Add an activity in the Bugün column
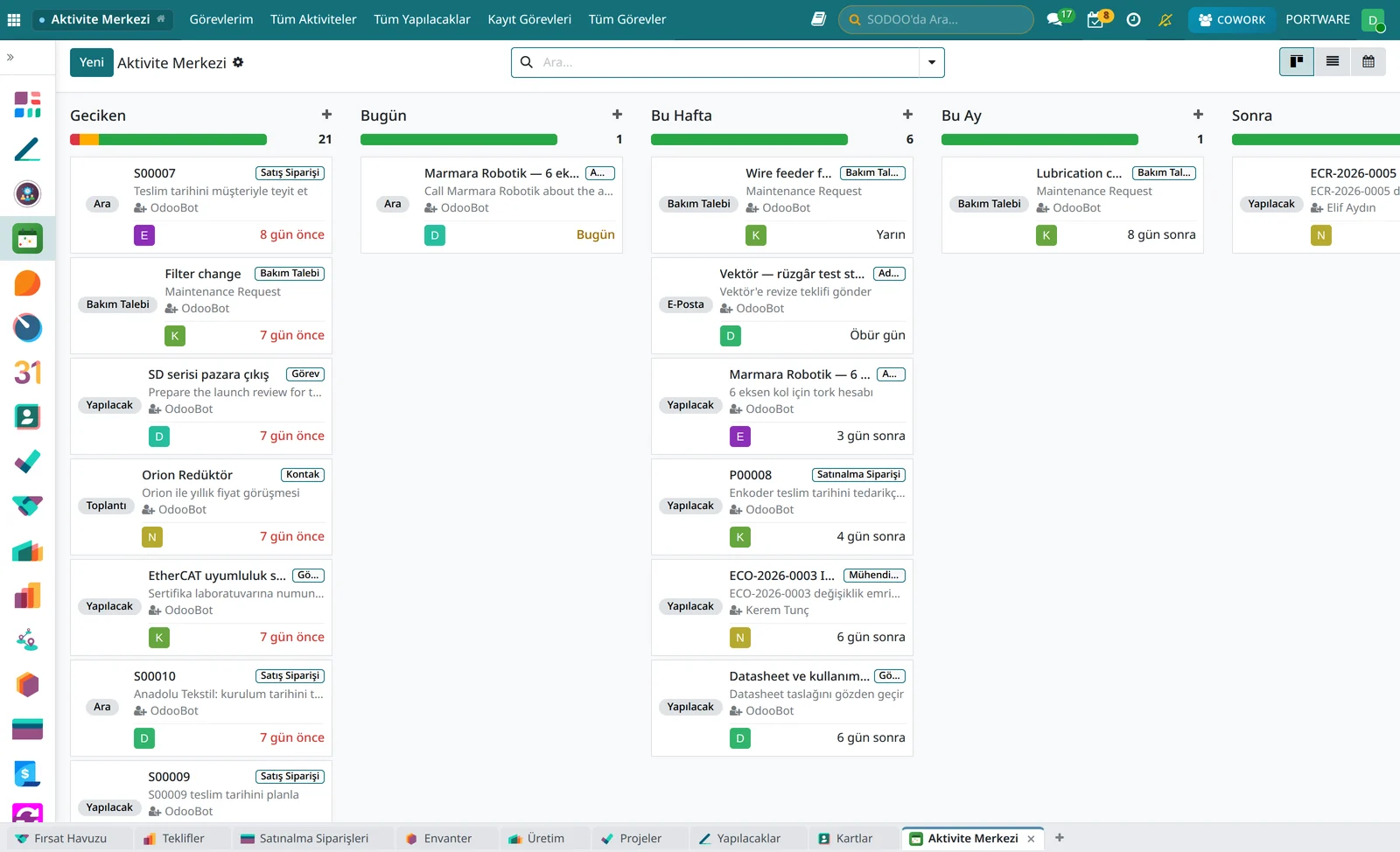 coord(617,115)
